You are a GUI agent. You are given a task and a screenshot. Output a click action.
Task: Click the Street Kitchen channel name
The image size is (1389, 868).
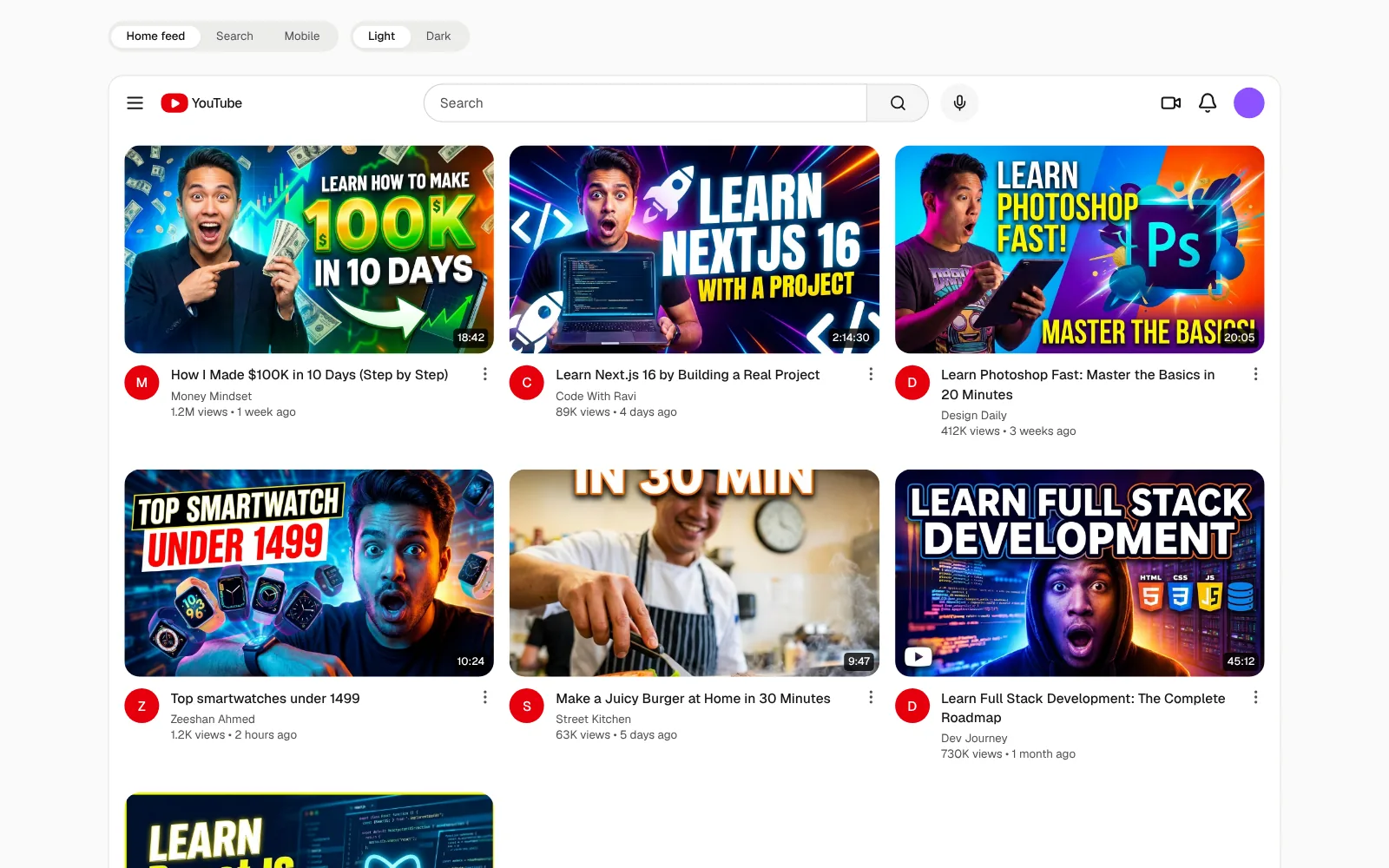pos(593,720)
